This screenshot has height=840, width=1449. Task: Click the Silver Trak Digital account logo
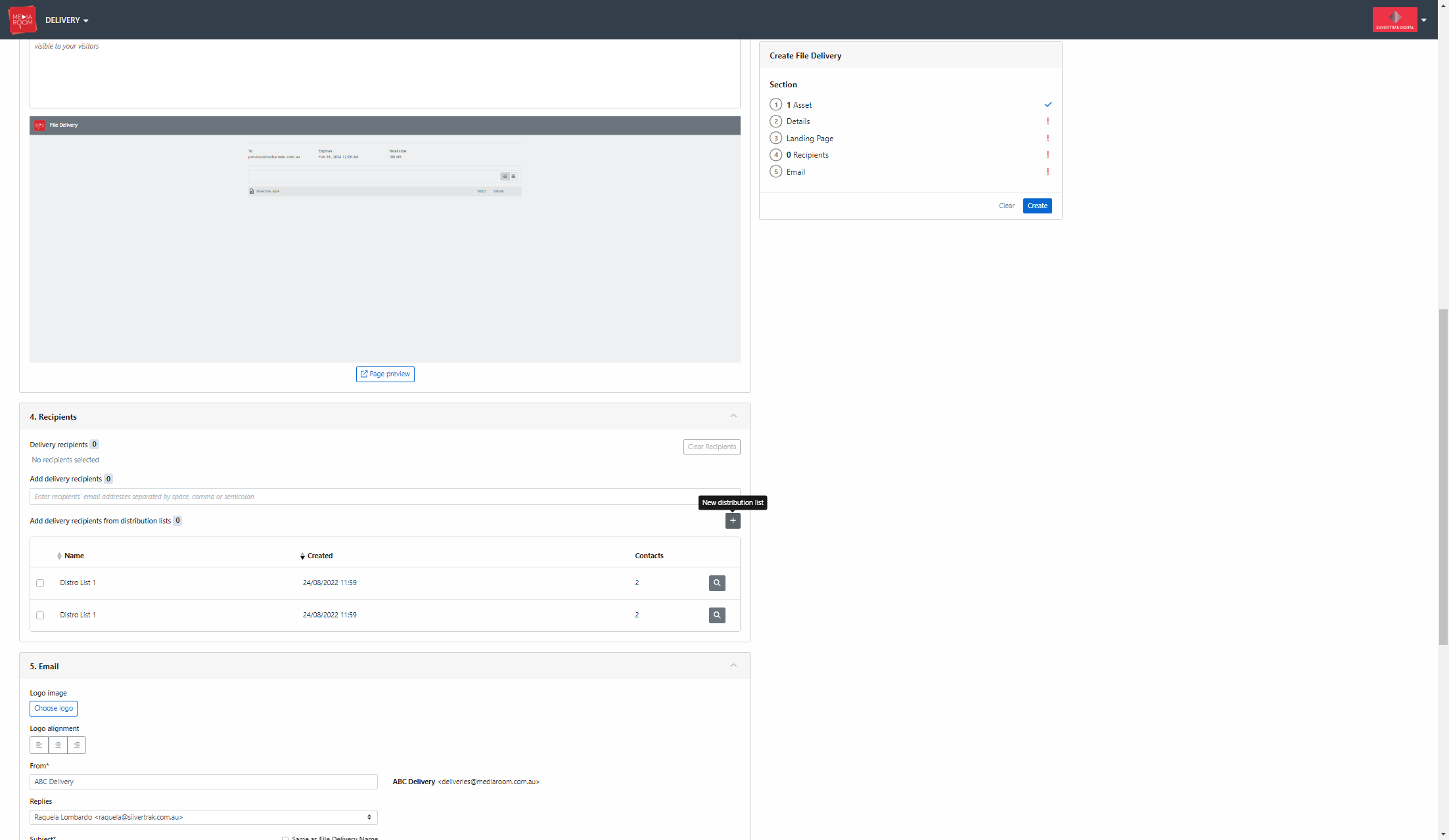tap(1394, 20)
